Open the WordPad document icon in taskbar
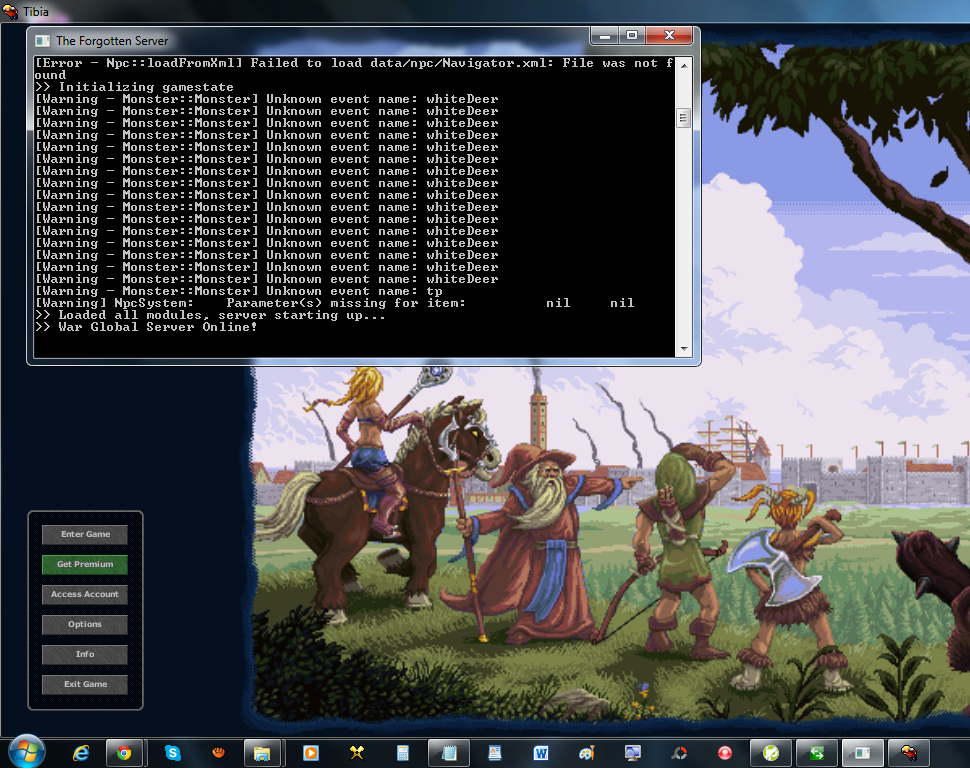 coord(495,753)
